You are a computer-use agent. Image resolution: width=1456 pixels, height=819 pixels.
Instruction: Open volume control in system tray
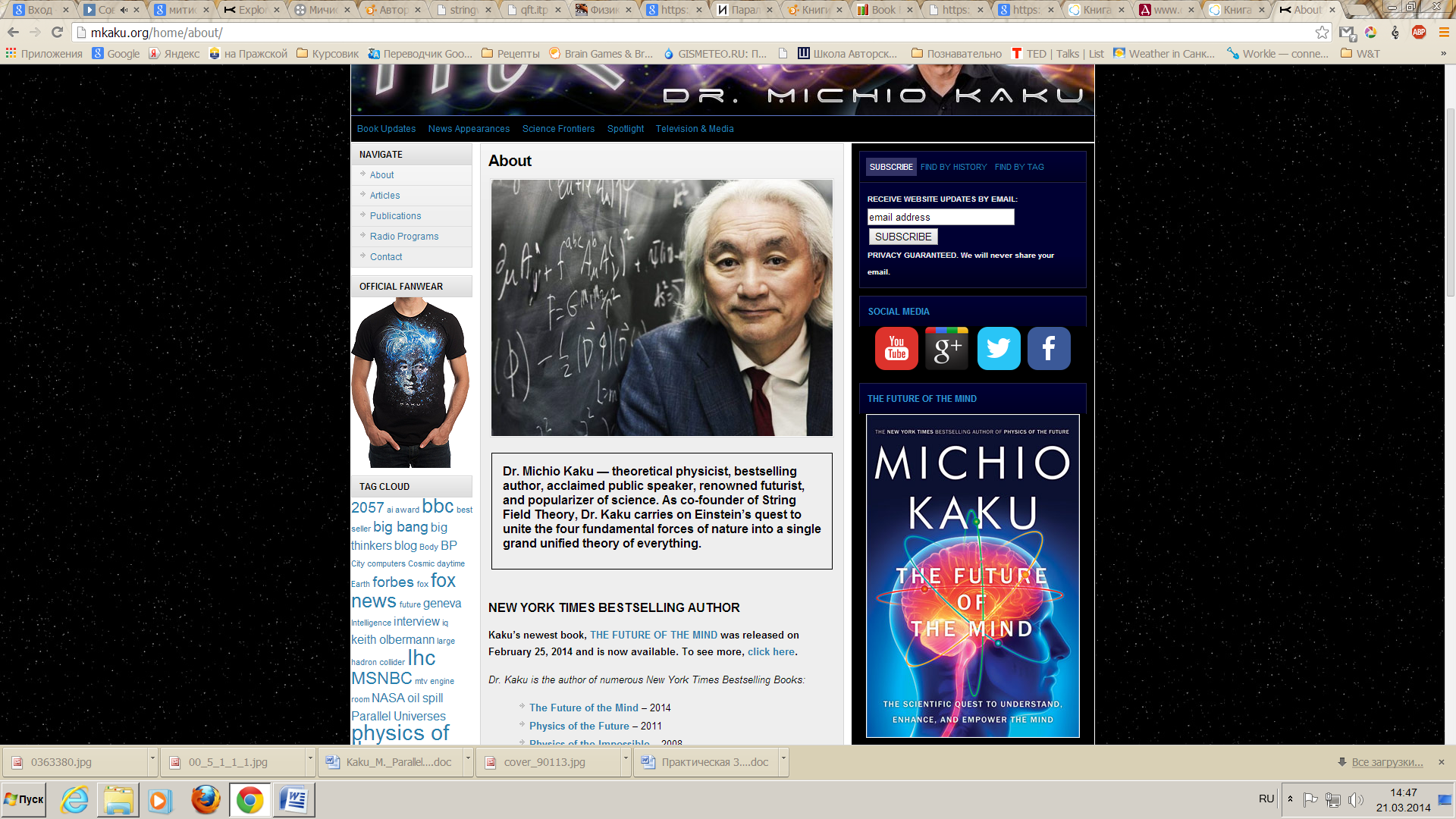pos(1357,799)
